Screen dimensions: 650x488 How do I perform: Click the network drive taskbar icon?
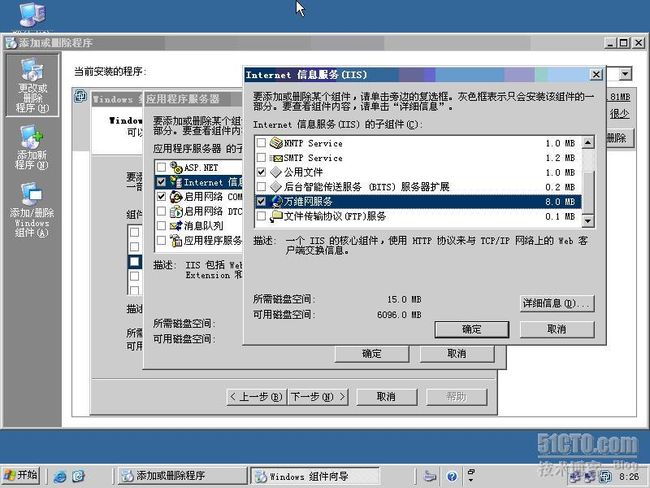(x=430, y=476)
